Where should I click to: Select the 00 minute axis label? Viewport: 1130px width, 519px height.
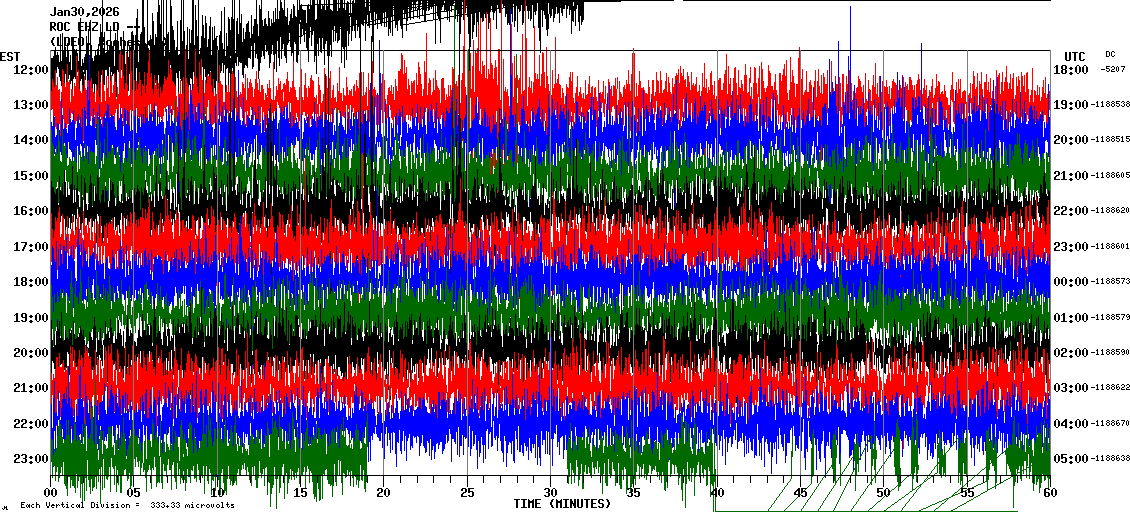51,493
